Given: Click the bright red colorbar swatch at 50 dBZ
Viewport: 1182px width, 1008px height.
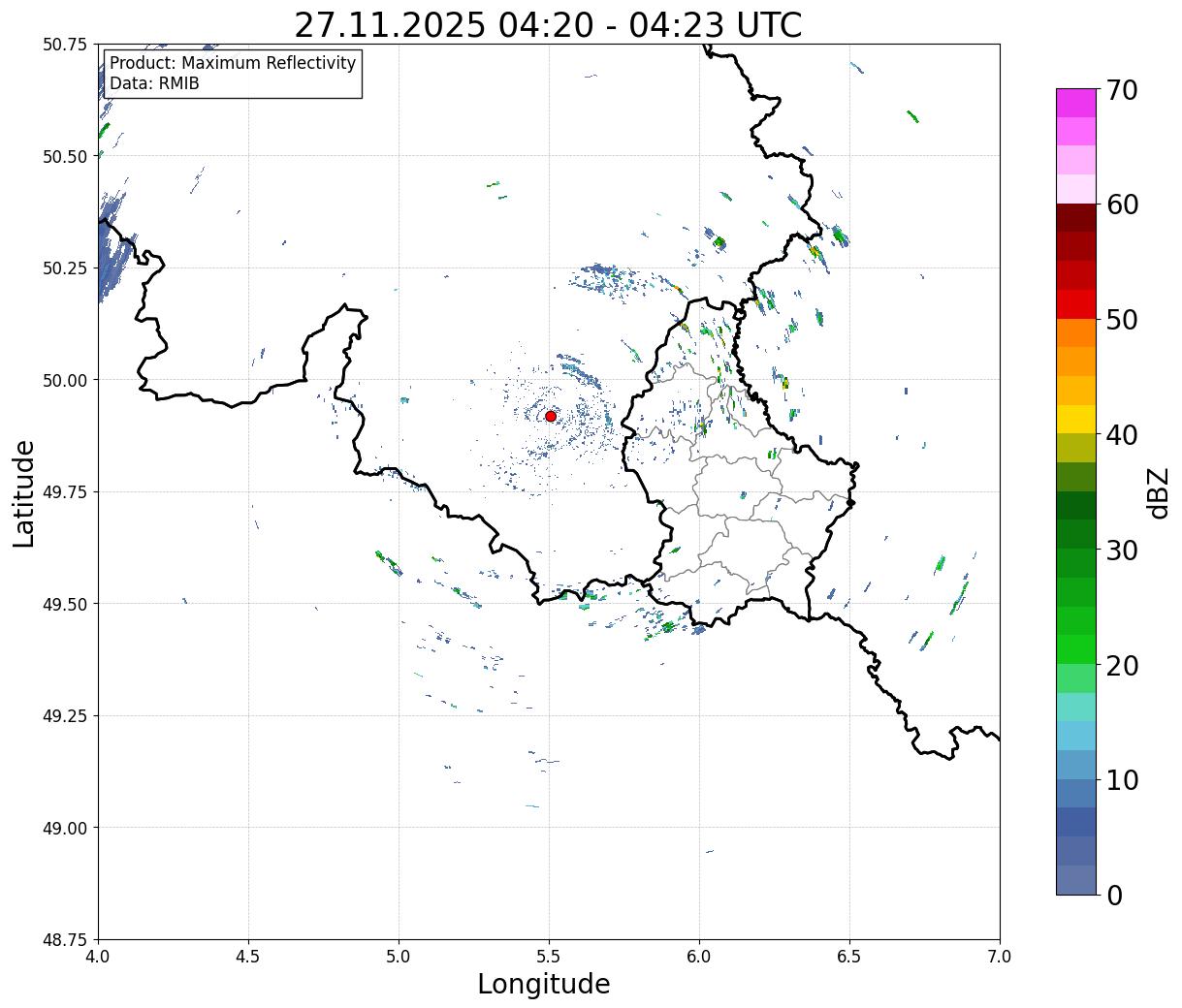Looking at the screenshot, I should pyautogui.click(x=1076, y=304).
